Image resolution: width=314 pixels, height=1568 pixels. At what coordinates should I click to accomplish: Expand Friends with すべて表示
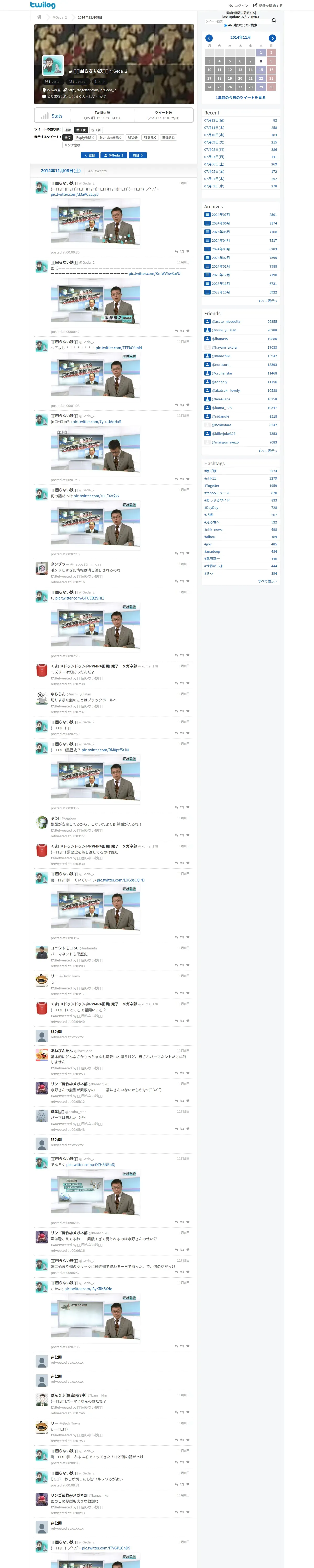267,451
